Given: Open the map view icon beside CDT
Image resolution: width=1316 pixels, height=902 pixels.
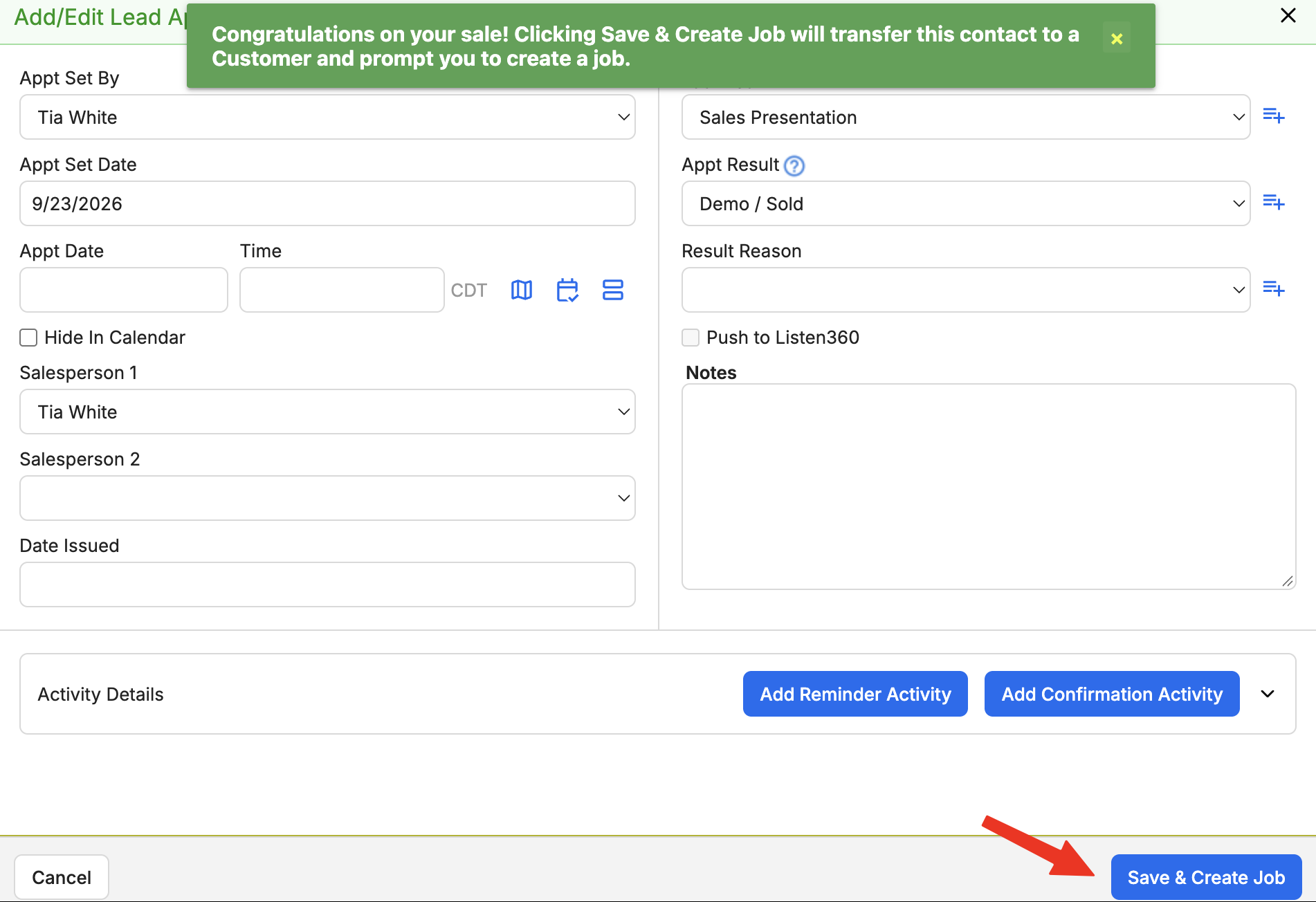Looking at the screenshot, I should (522, 290).
